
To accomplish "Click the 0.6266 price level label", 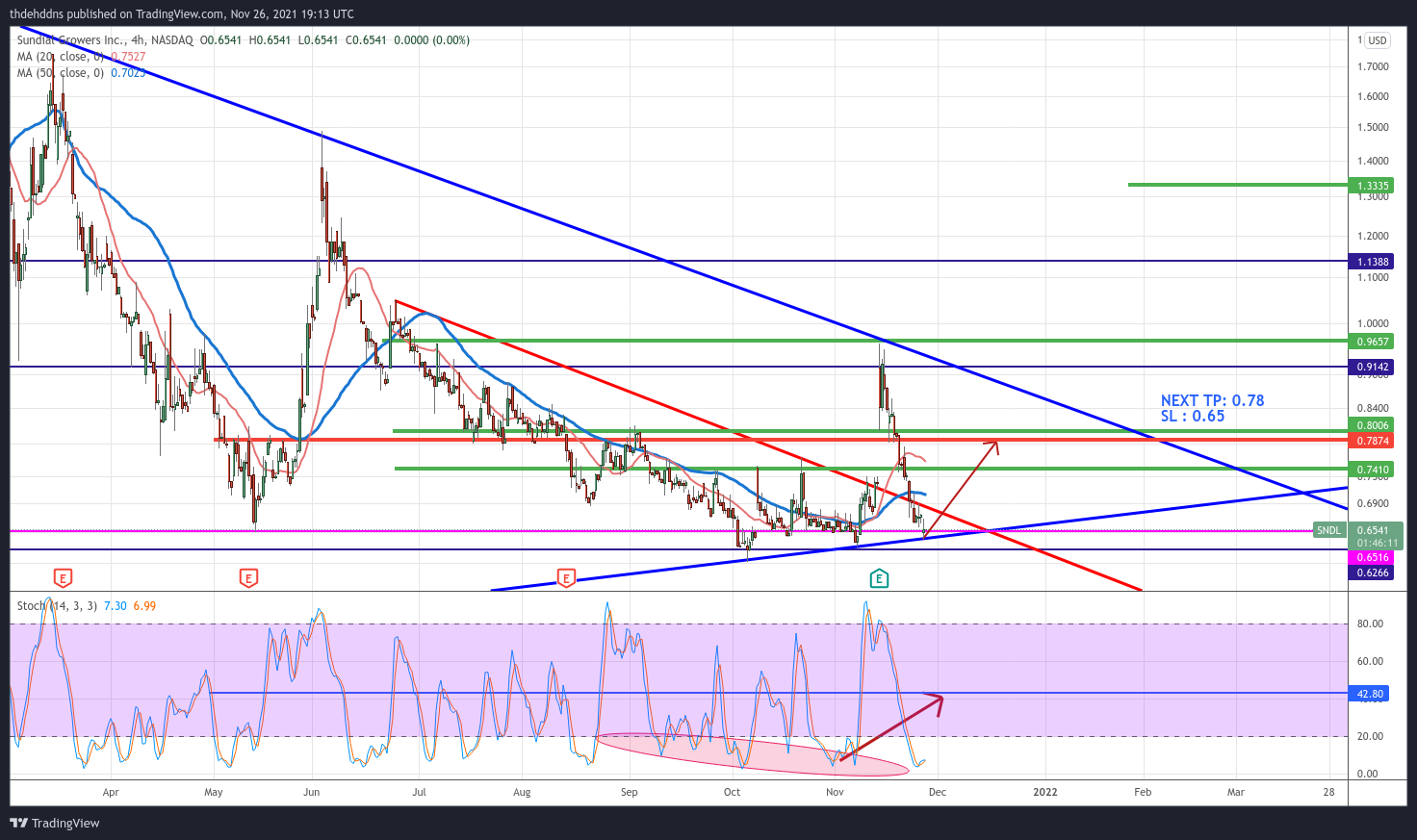I will tap(1373, 573).
